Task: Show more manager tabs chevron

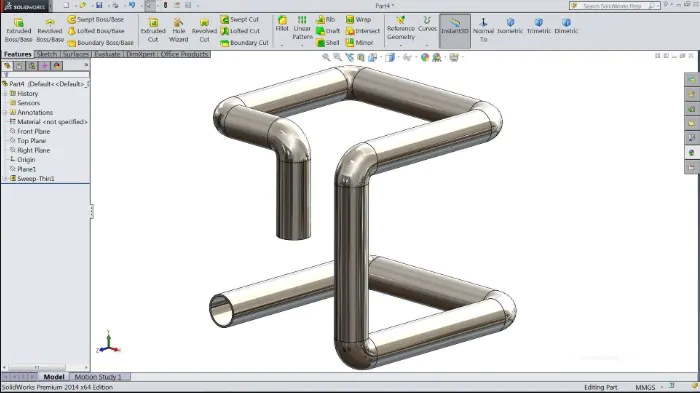Action: click(x=86, y=66)
